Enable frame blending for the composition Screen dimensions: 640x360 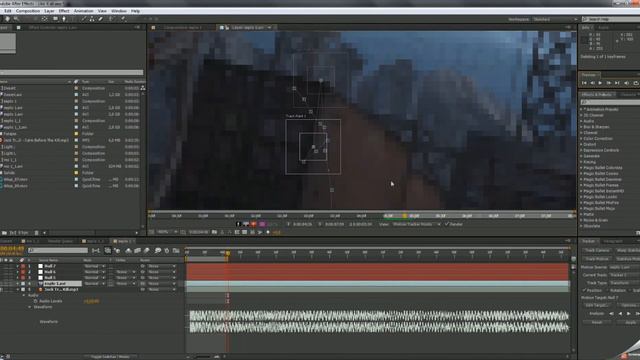(x=138, y=251)
